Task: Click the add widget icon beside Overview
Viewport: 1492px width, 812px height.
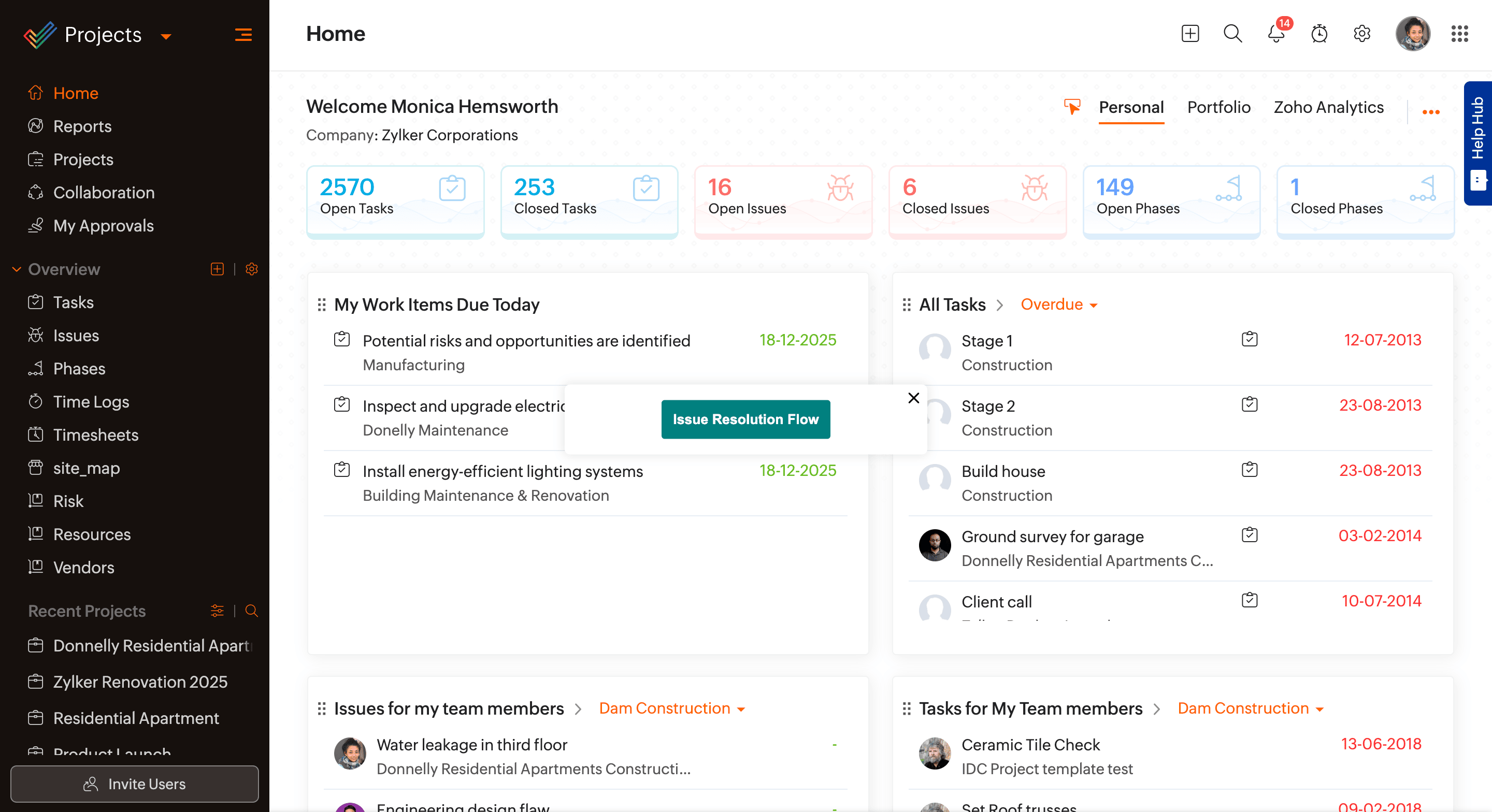Action: point(217,269)
